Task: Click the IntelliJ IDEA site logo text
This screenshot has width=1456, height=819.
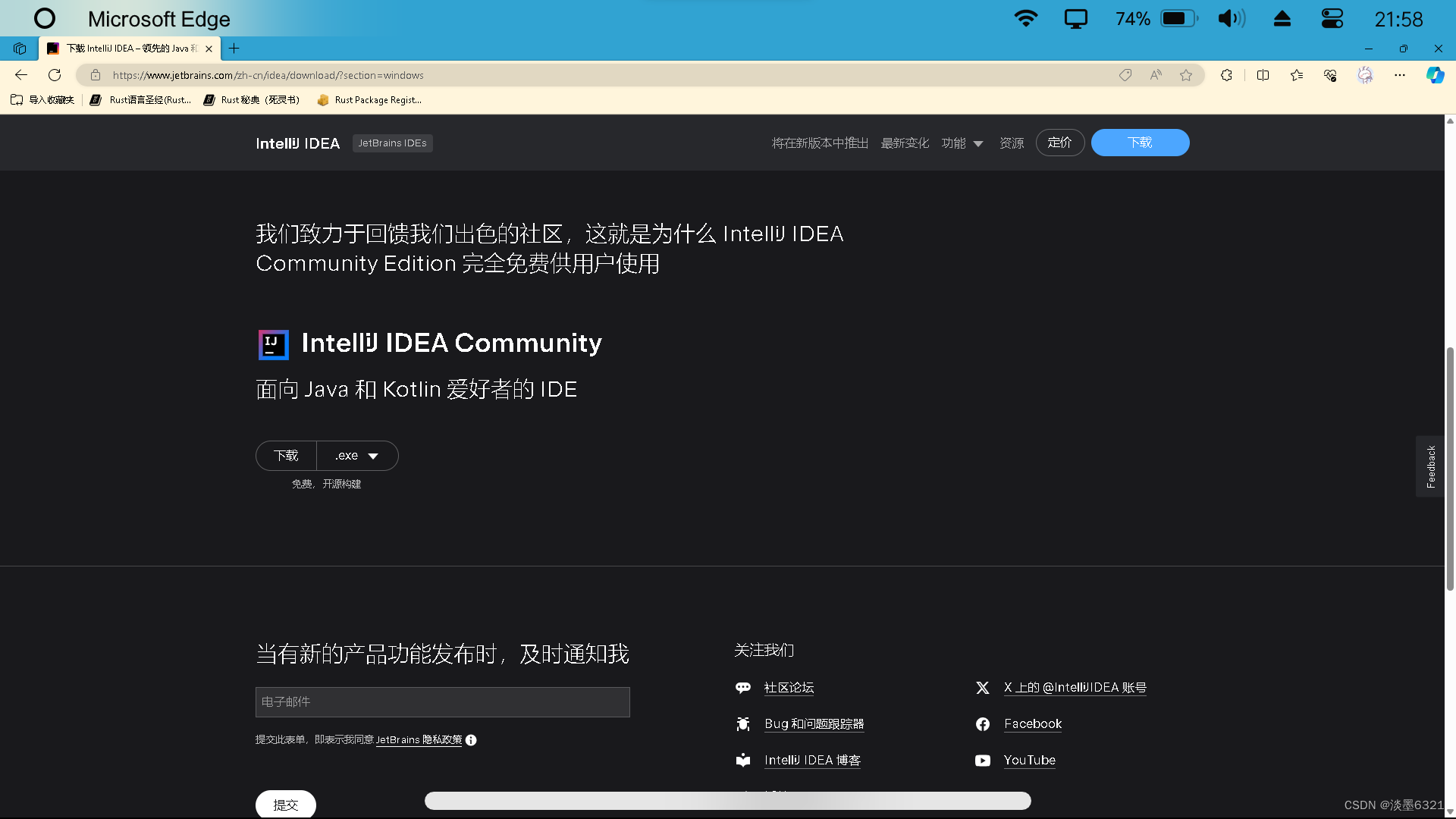Action: (x=298, y=143)
